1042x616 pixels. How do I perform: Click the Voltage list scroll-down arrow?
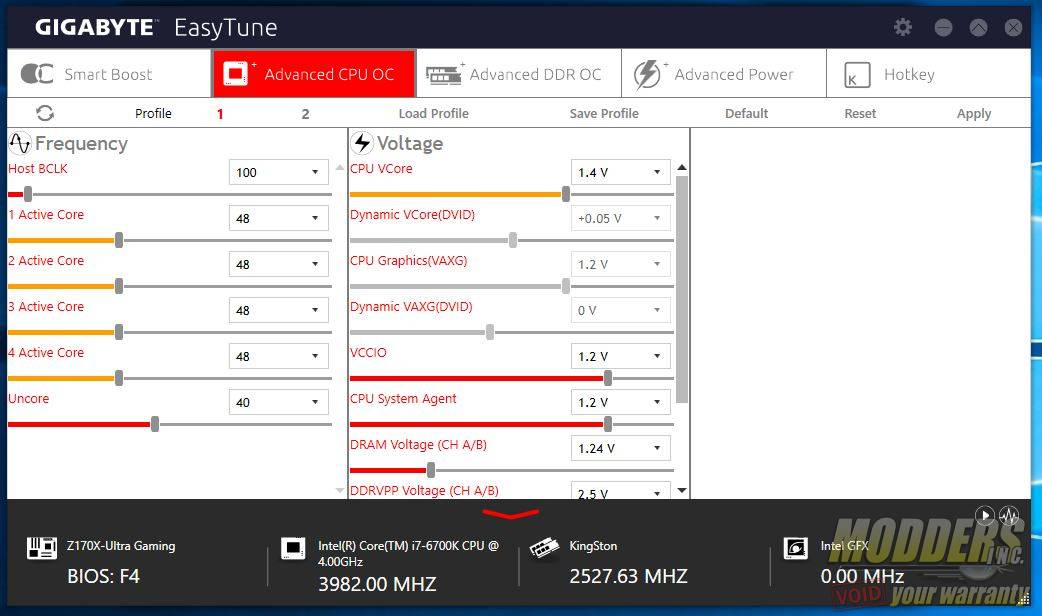point(682,490)
